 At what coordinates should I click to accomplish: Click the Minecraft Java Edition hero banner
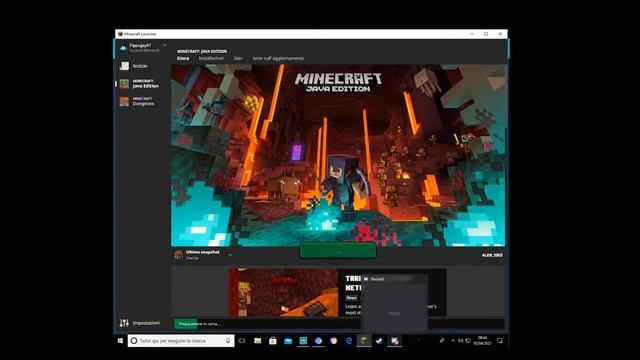[x=338, y=155]
